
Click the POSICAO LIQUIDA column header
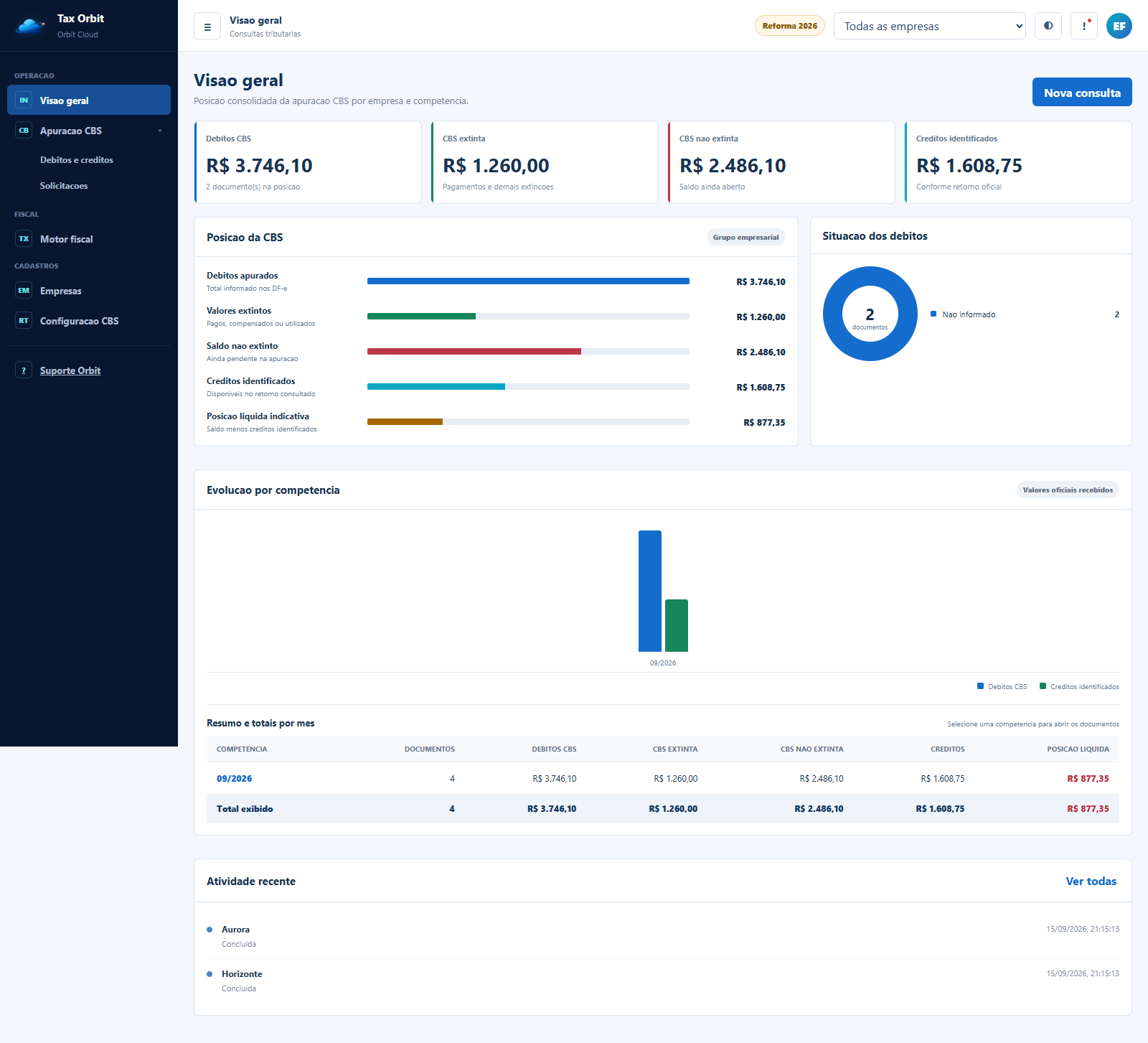[1078, 749]
